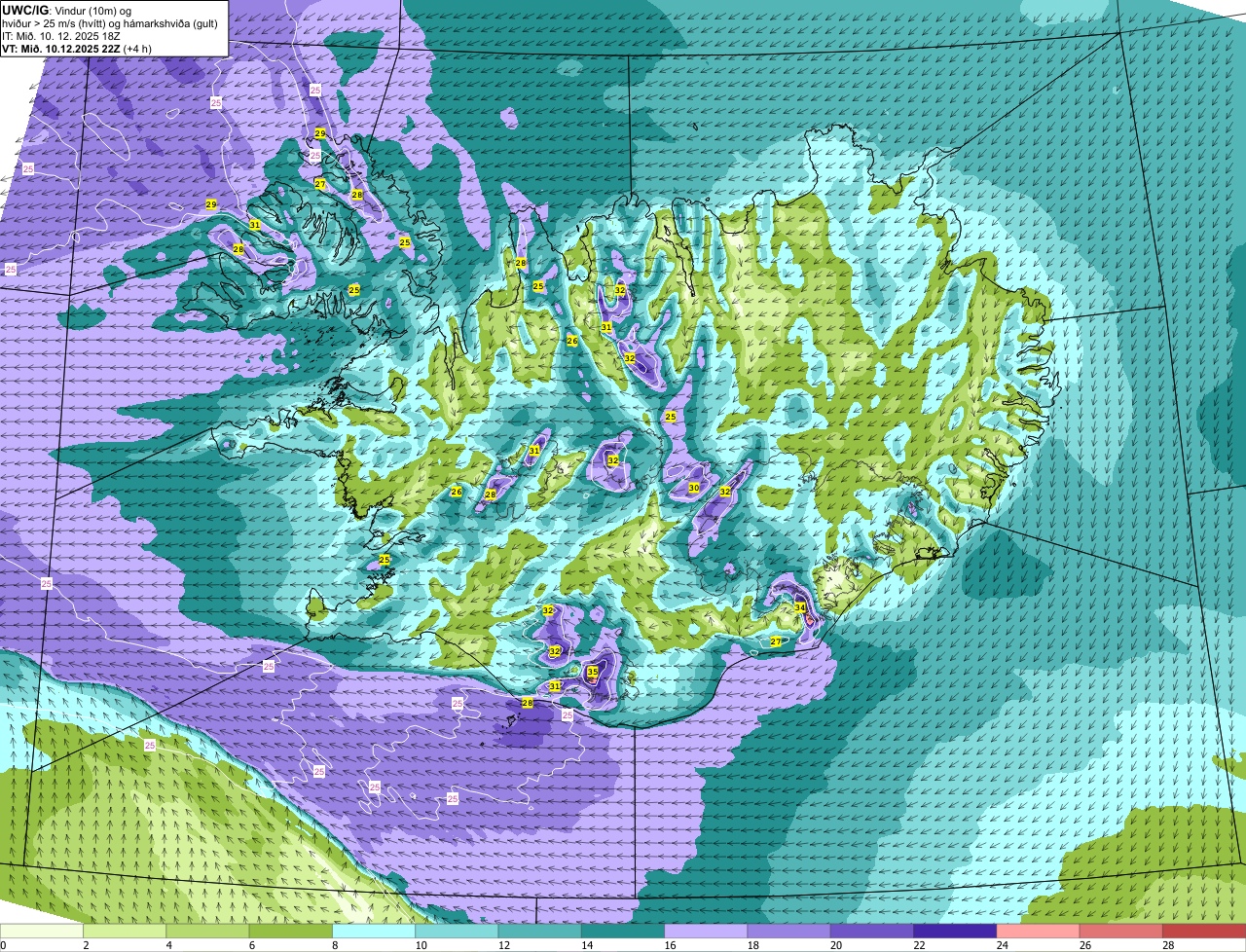Click the yellow gust label 34

pyautogui.click(x=799, y=607)
